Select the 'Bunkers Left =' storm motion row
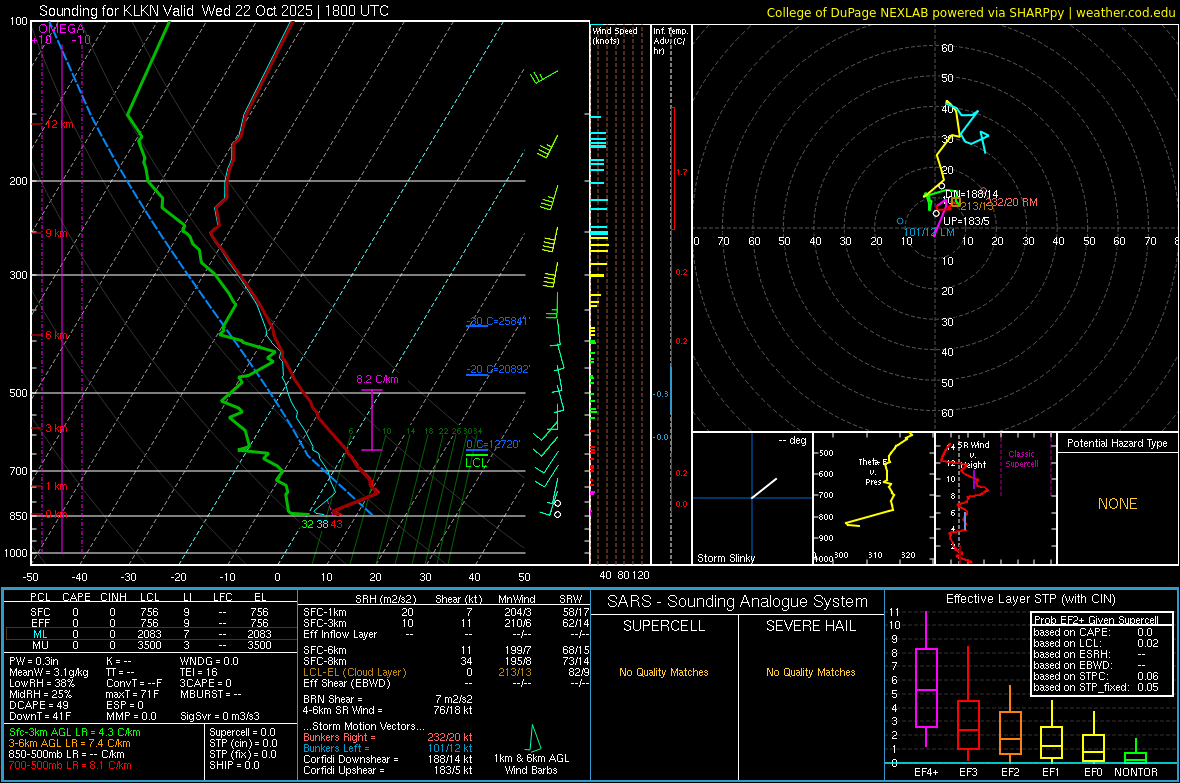 388,748
